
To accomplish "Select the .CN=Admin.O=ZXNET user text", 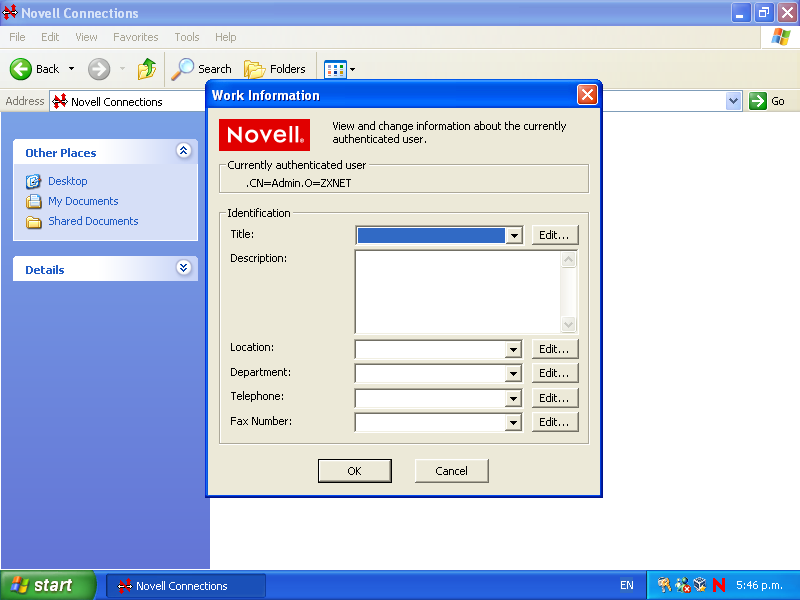I will tap(298, 183).
